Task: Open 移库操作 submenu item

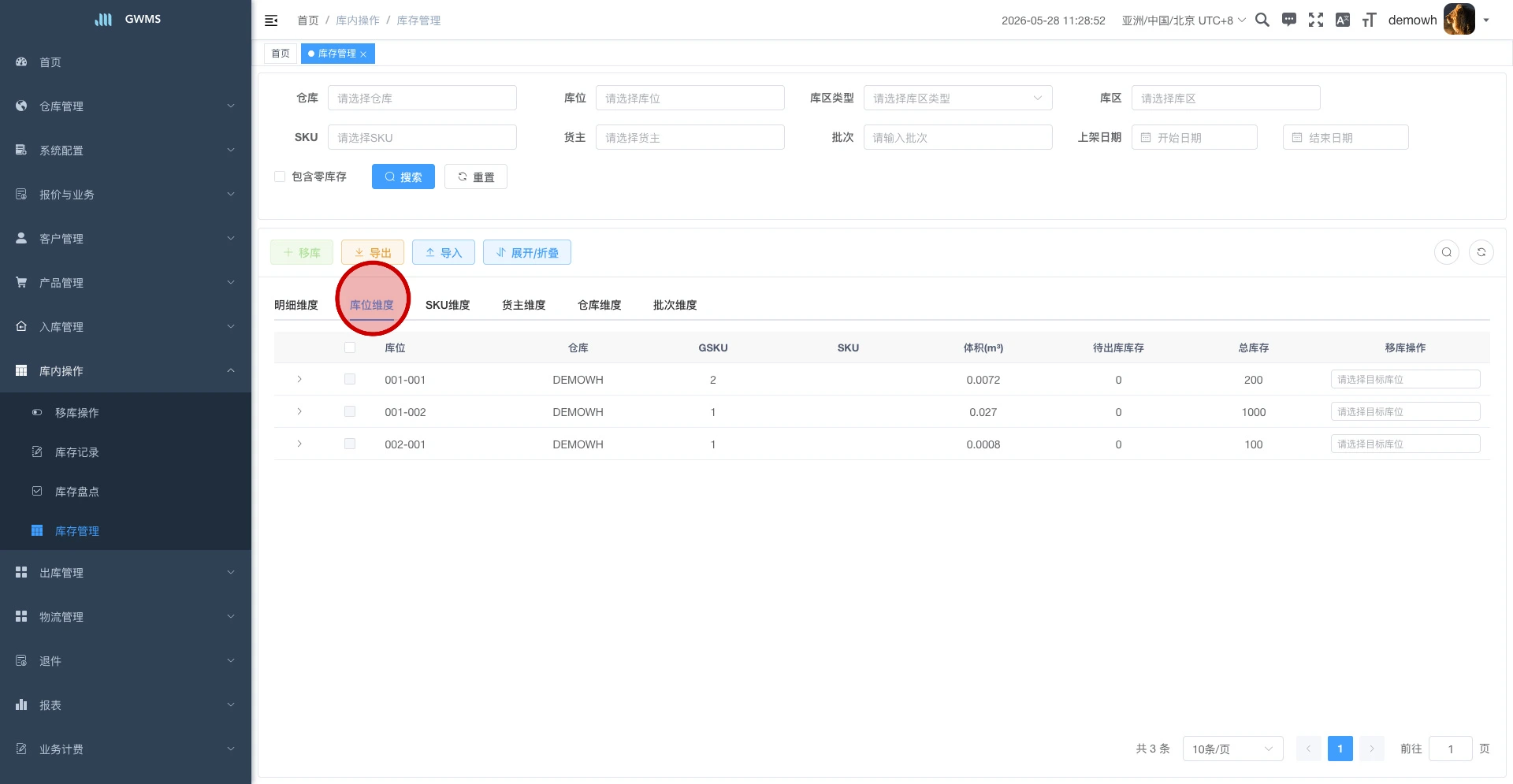Action: 126,413
